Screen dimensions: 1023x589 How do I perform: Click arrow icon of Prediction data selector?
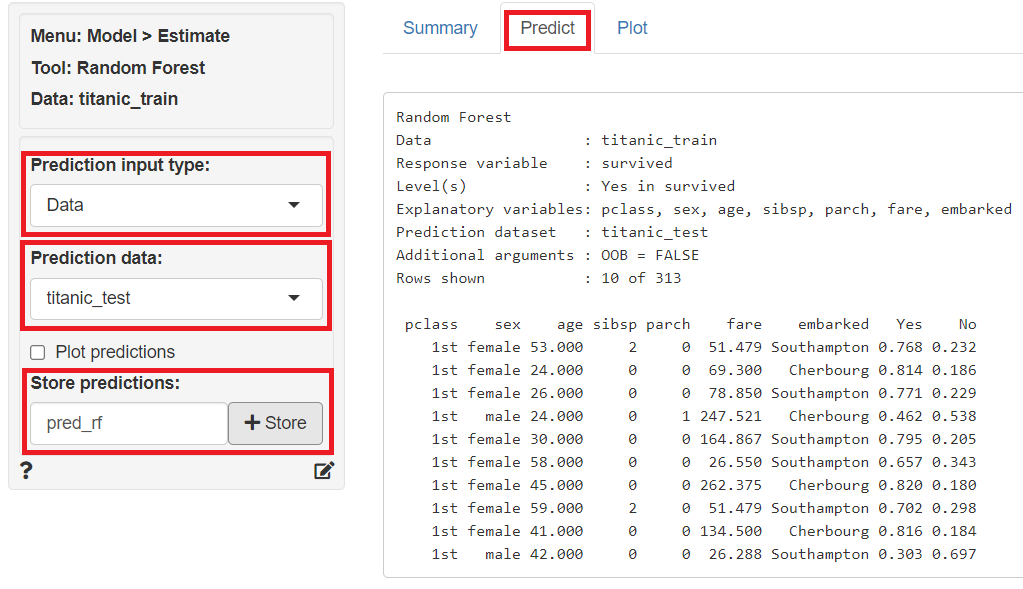(294, 298)
